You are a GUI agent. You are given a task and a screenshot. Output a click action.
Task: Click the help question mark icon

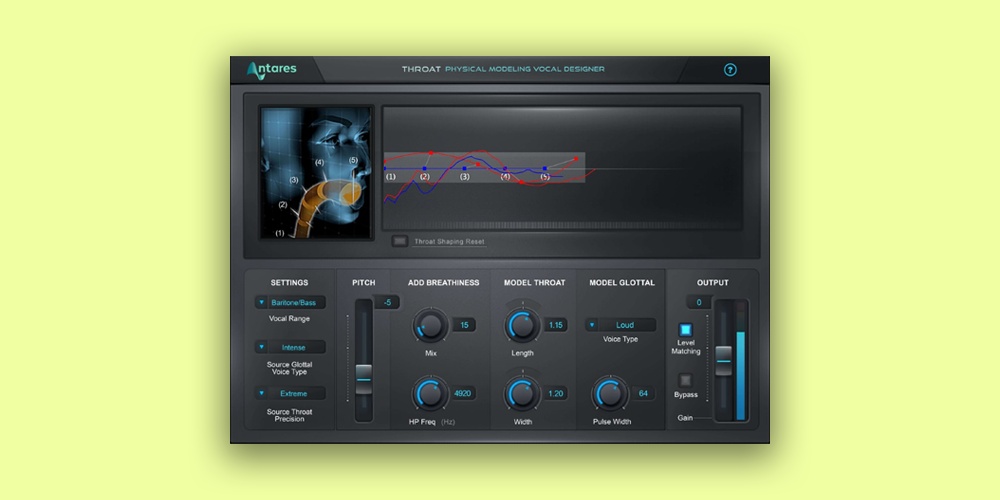coord(730,70)
